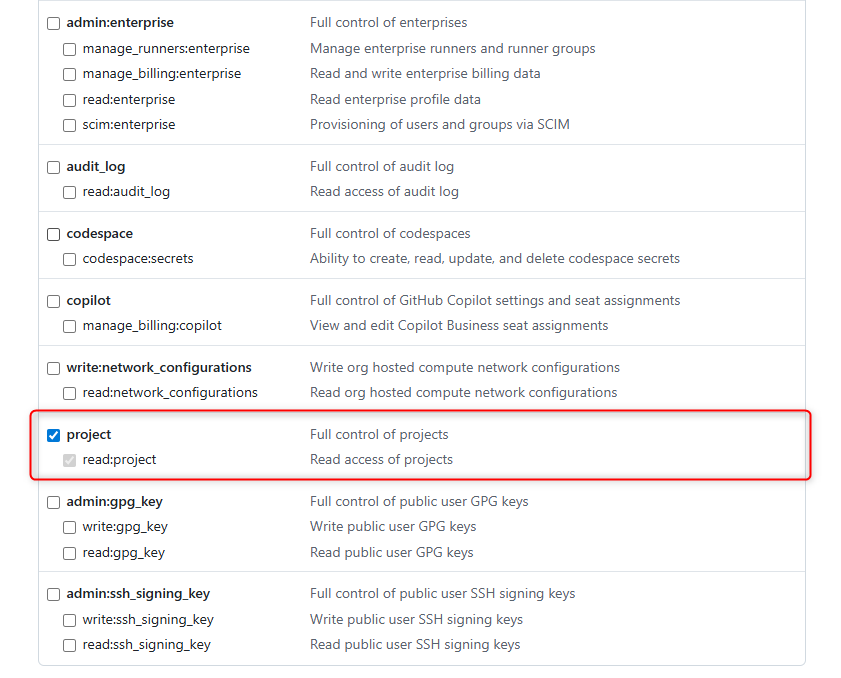The width and height of the screenshot is (841, 678).
Task: Enable write:network_configurations scope checkbox
Action: pos(54,368)
